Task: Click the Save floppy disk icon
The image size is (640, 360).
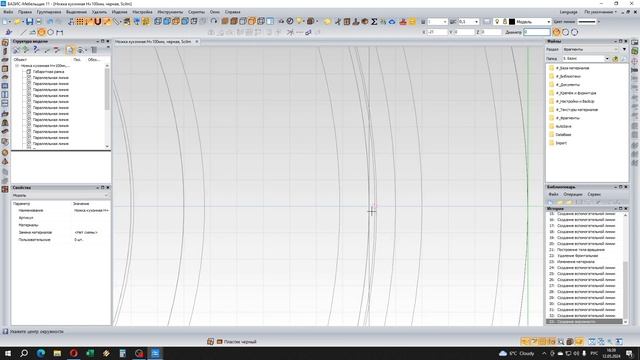Action: tap(29, 22)
